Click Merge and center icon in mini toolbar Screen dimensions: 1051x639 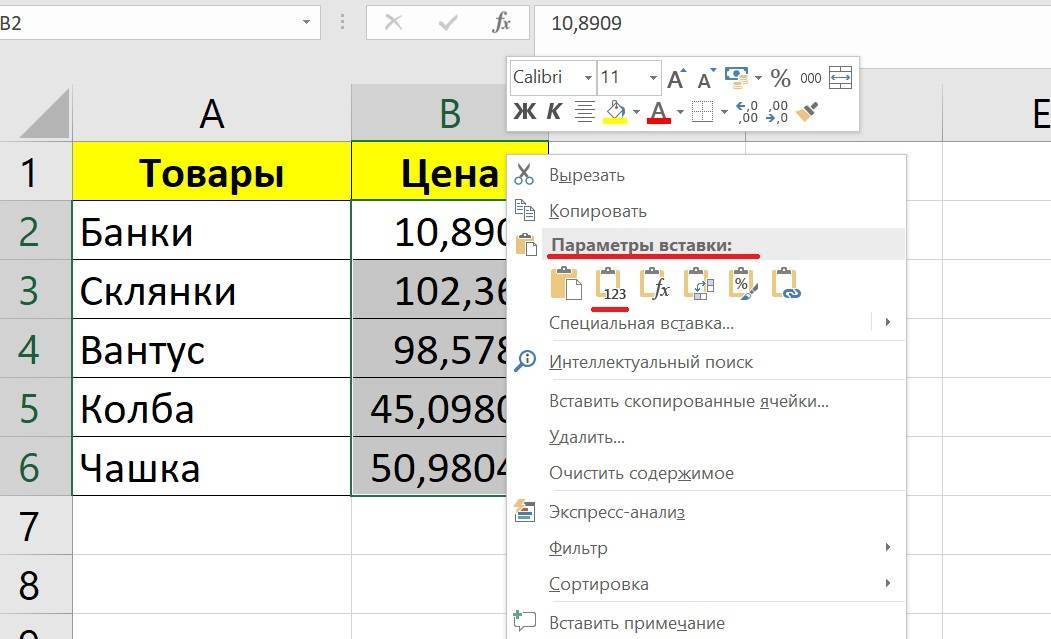click(x=840, y=78)
